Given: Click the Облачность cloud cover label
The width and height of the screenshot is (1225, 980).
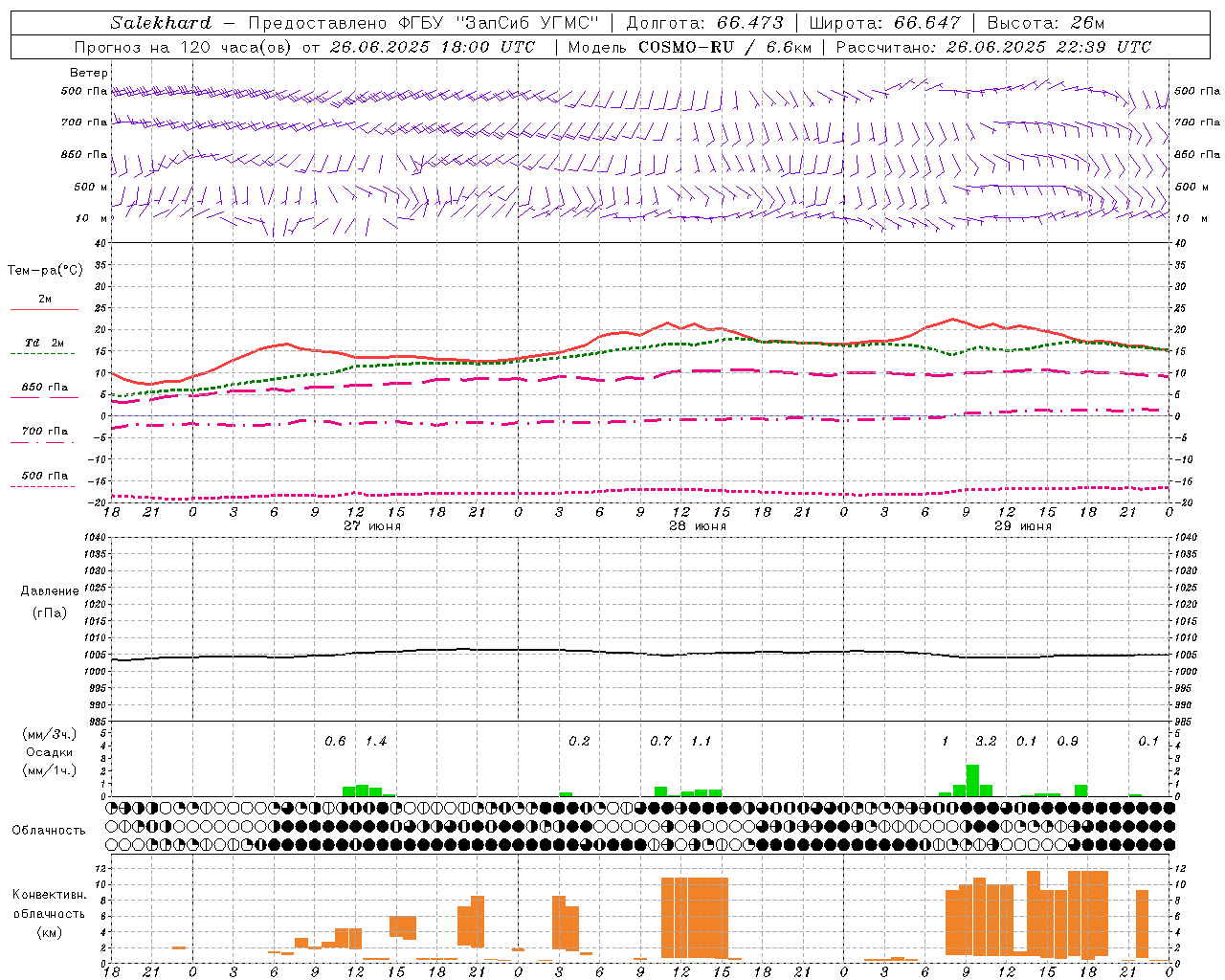Looking at the screenshot, I should (49, 831).
